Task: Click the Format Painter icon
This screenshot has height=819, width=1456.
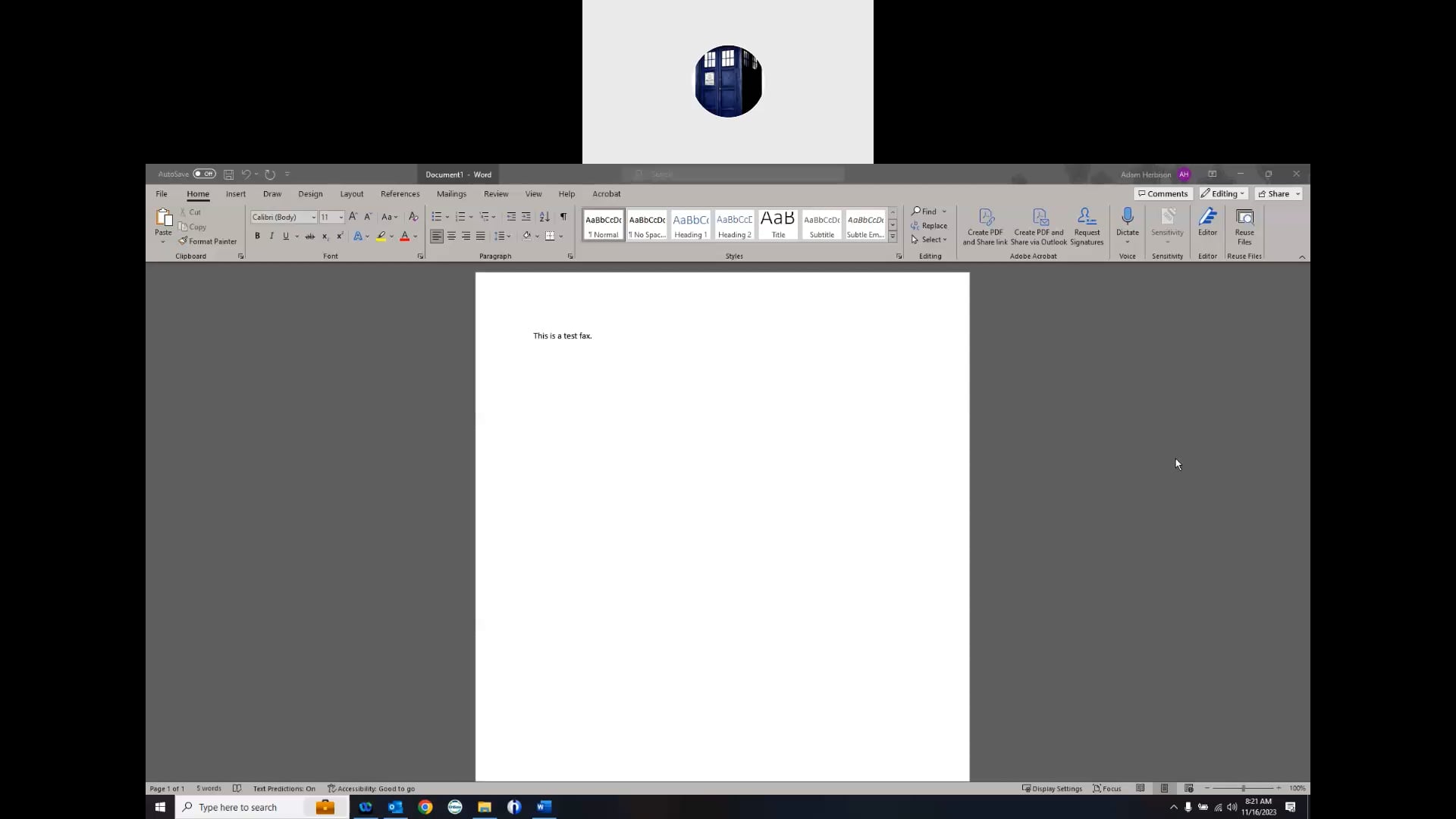Action: 184,241
